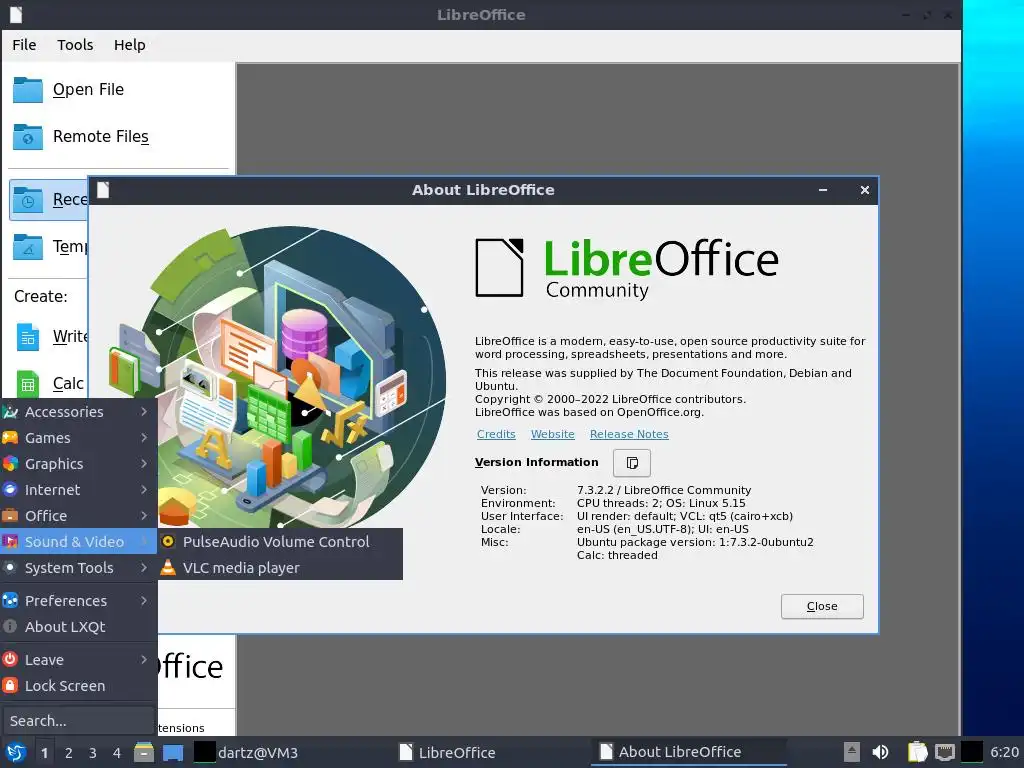
Task: Open the file manager icon in taskbar
Action: coord(144,752)
